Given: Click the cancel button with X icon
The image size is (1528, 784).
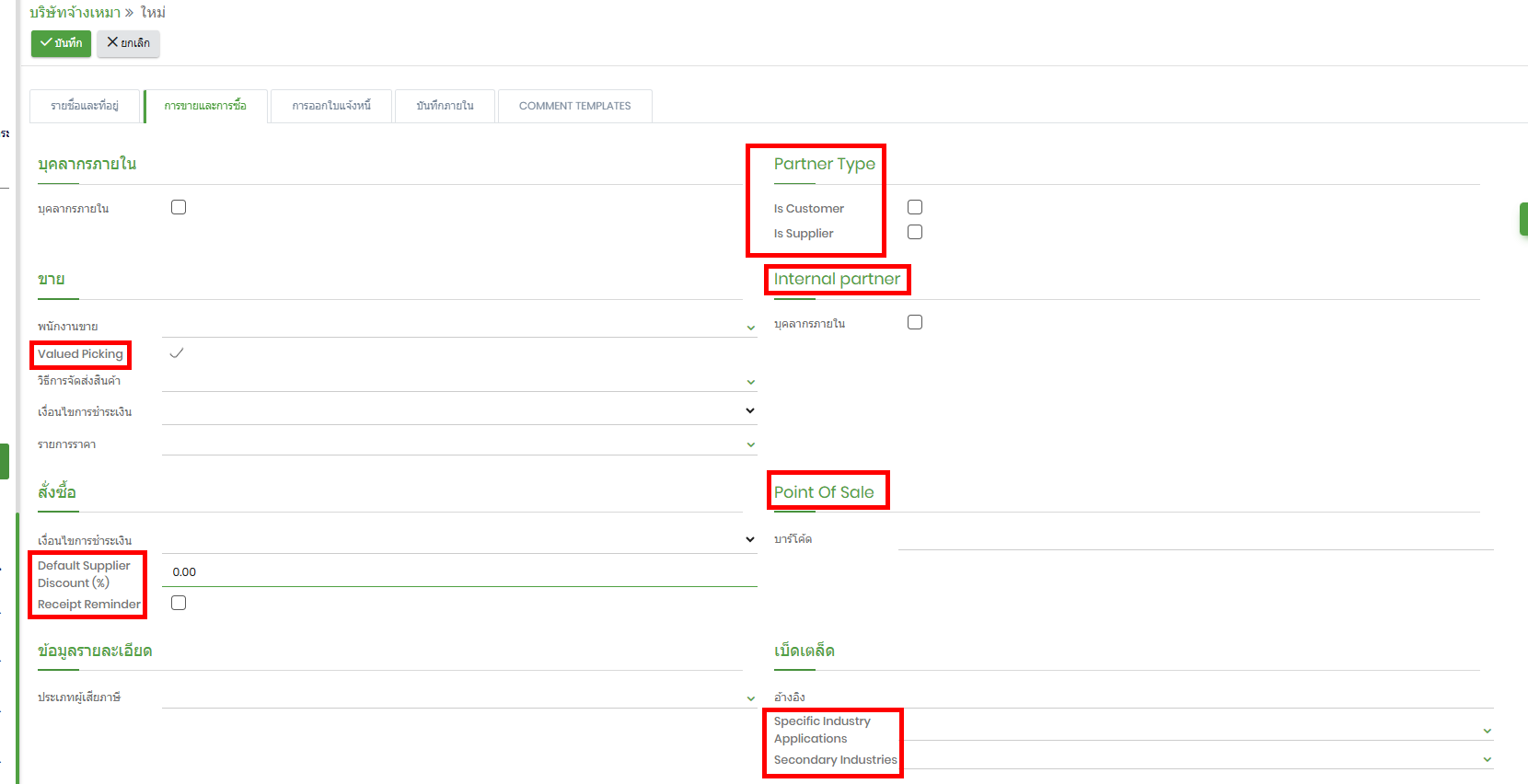Looking at the screenshot, I should [128, 43].
